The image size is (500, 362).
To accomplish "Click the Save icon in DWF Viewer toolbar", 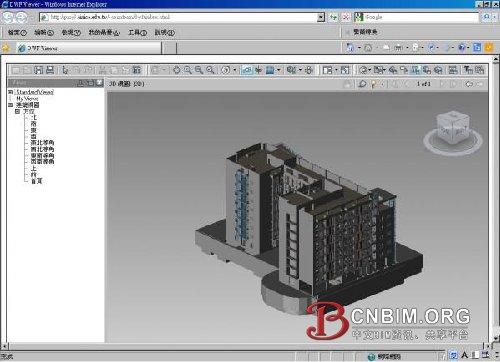I will (39, 70).
